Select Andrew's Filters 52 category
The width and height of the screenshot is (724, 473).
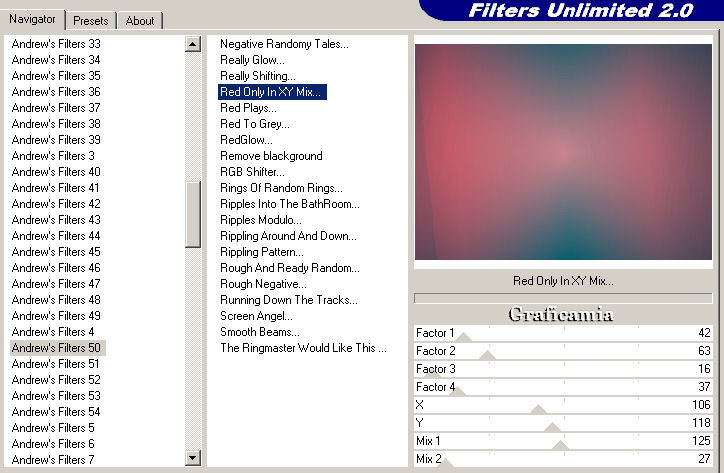[x=56, y=380]
